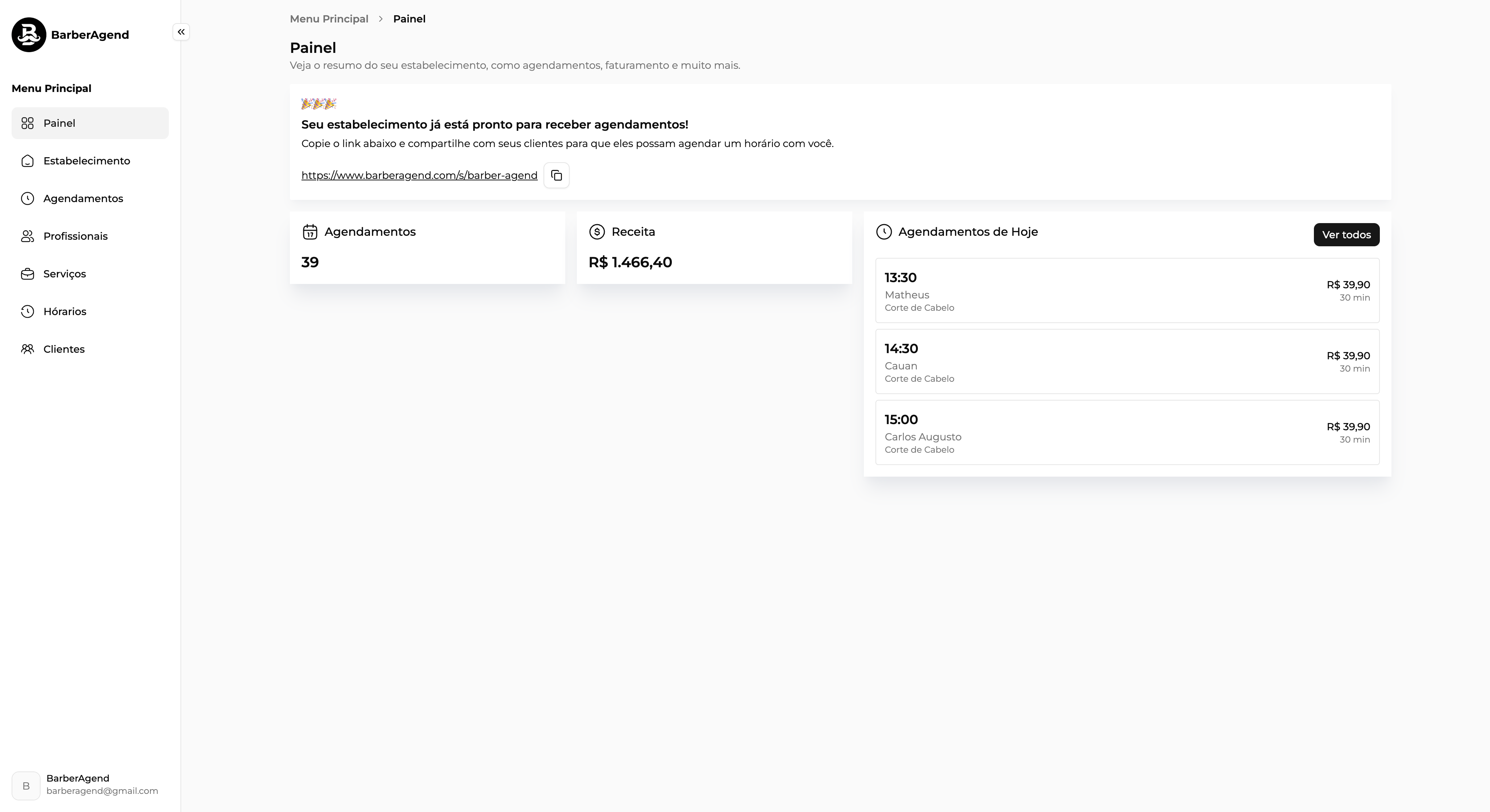Click the BarberAgend mustache logo

click(29, 35)
